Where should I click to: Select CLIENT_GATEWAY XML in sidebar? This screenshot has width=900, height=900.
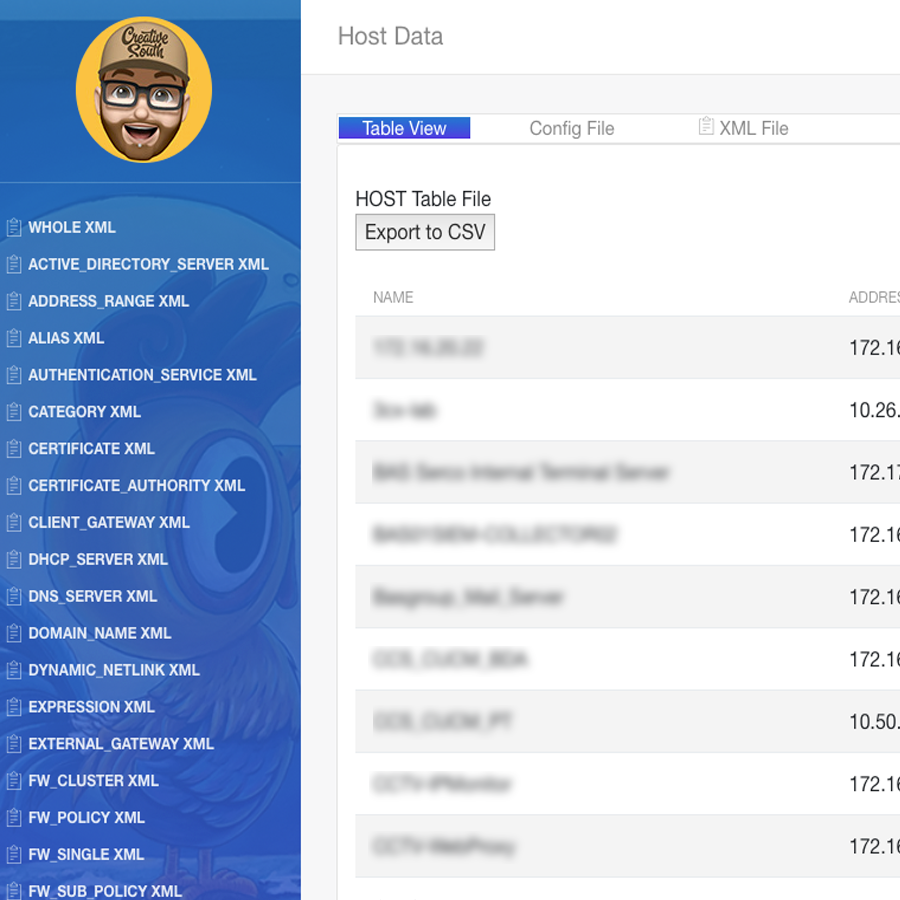tap(108, 523)
